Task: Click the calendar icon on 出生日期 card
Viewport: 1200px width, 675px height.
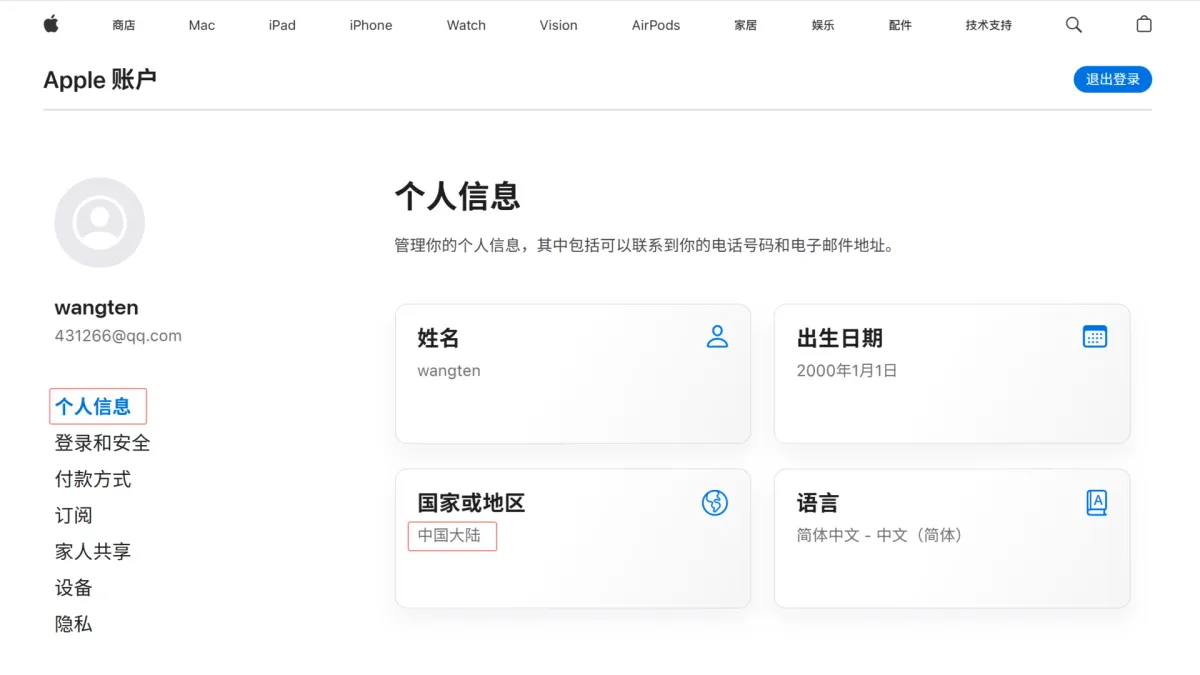Action: 1095,336
